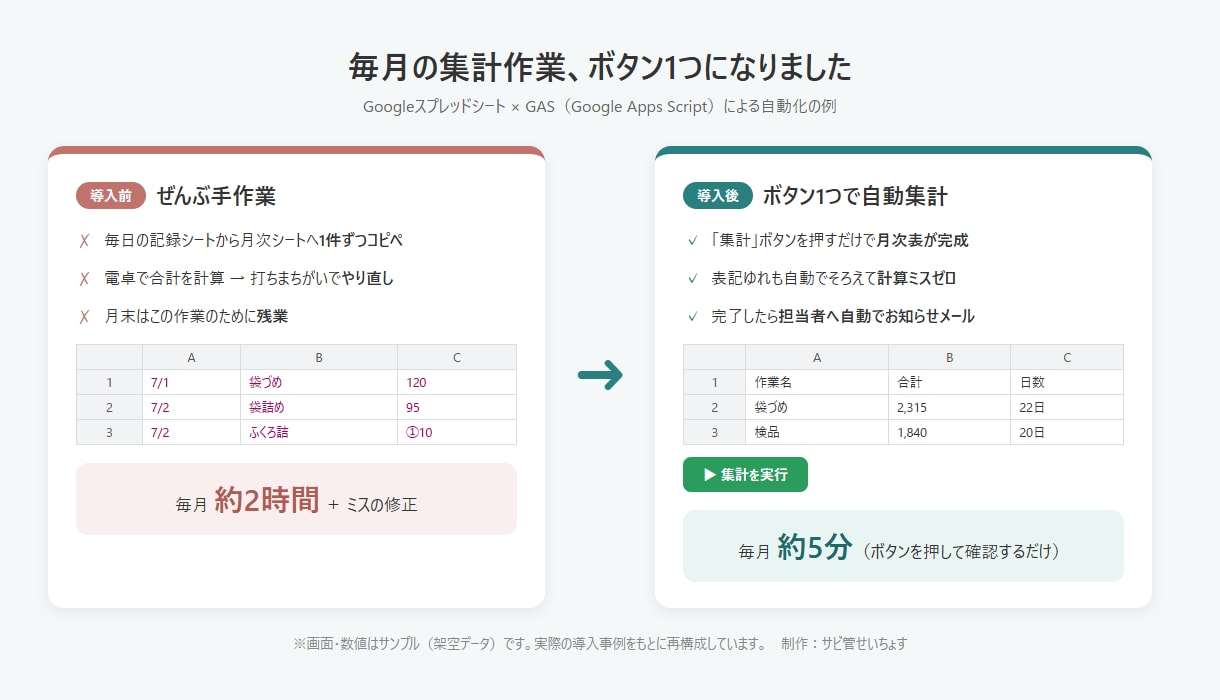
Task: Click the check mark beside 完了したら担当者へ
Action: [x=692, y=316]
